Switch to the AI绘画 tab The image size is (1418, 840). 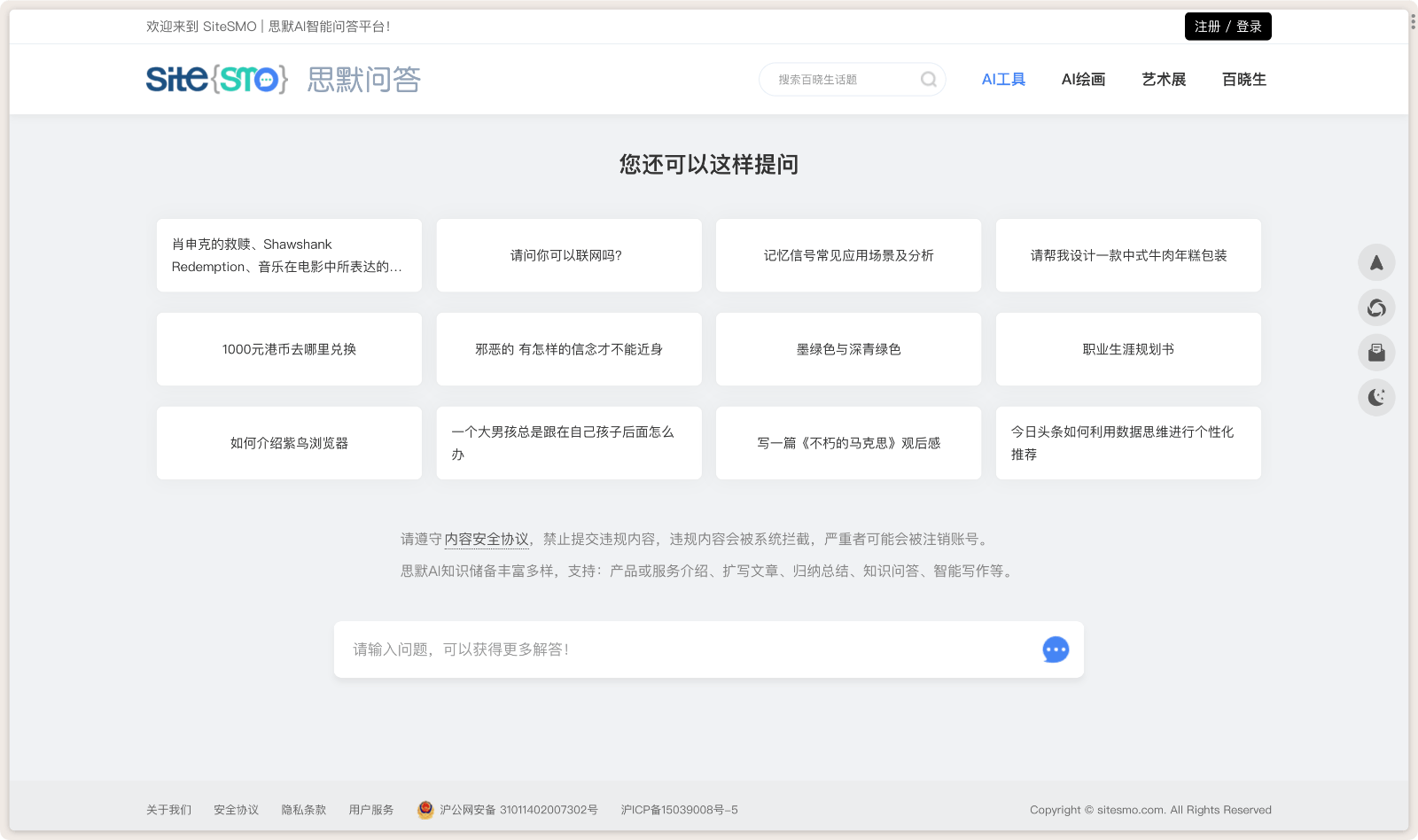click(x=1083, y=79)
